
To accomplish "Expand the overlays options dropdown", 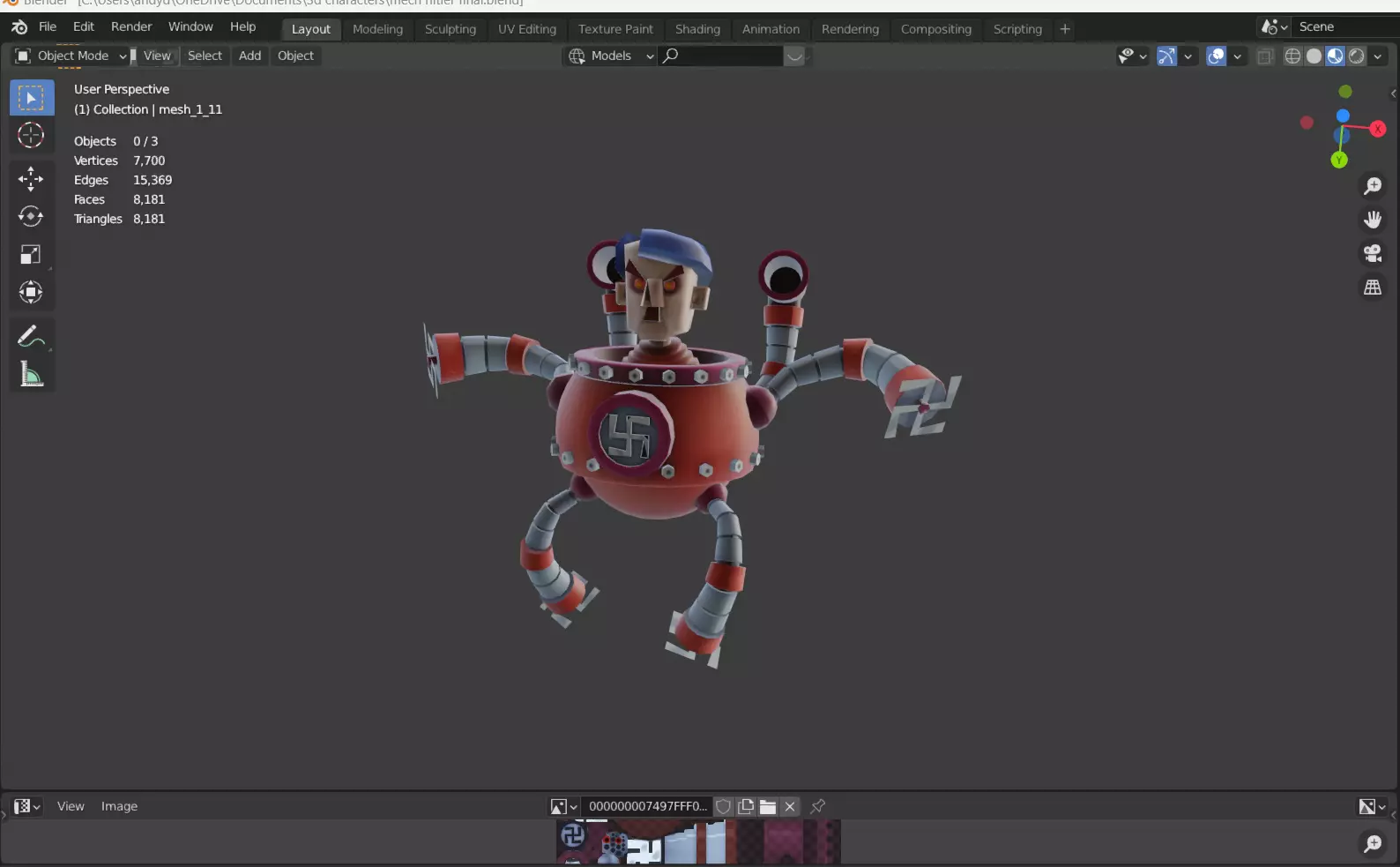I will [1237, 56].
